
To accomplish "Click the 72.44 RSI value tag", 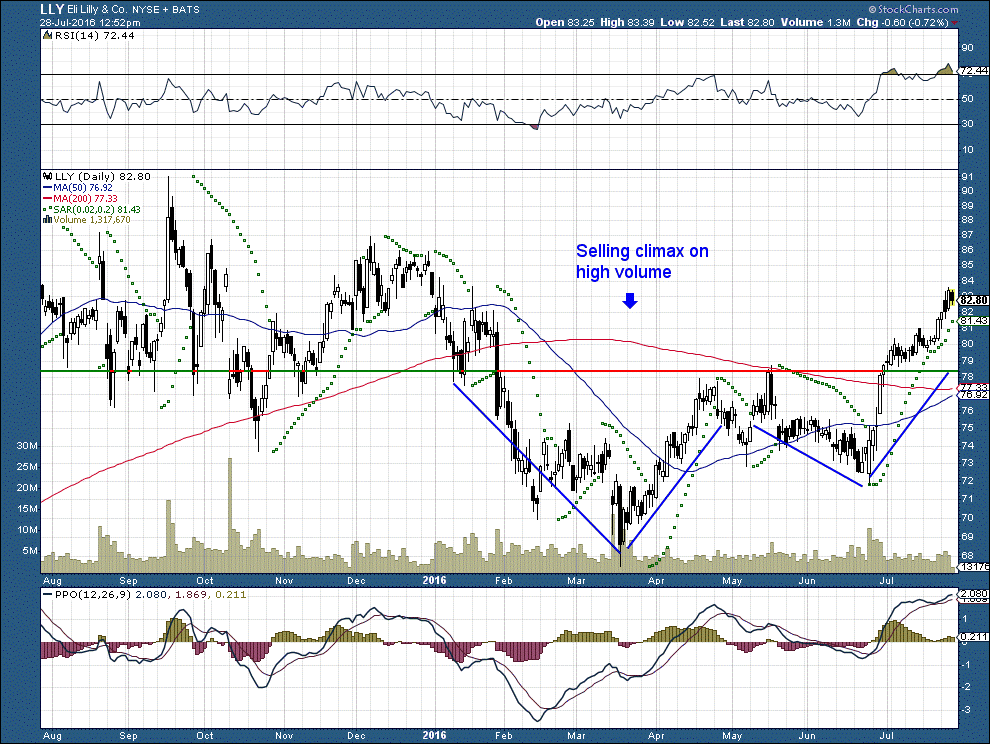I will (974, 71).
